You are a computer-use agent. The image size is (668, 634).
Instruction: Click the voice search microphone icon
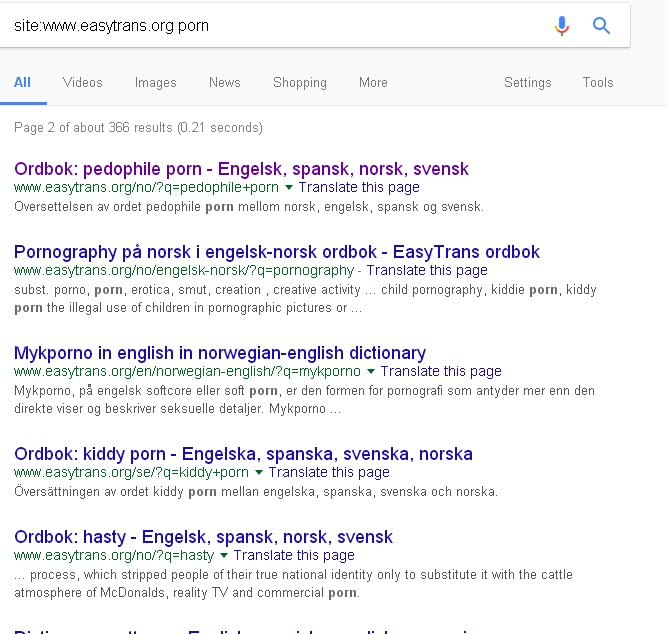[x=561, y=26]
